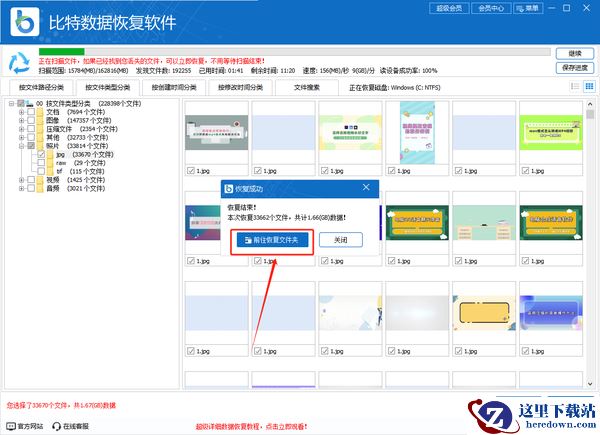Check the 图像 checkbox
The height and width of the screenshot is (435, 600).
pos(31,121)
